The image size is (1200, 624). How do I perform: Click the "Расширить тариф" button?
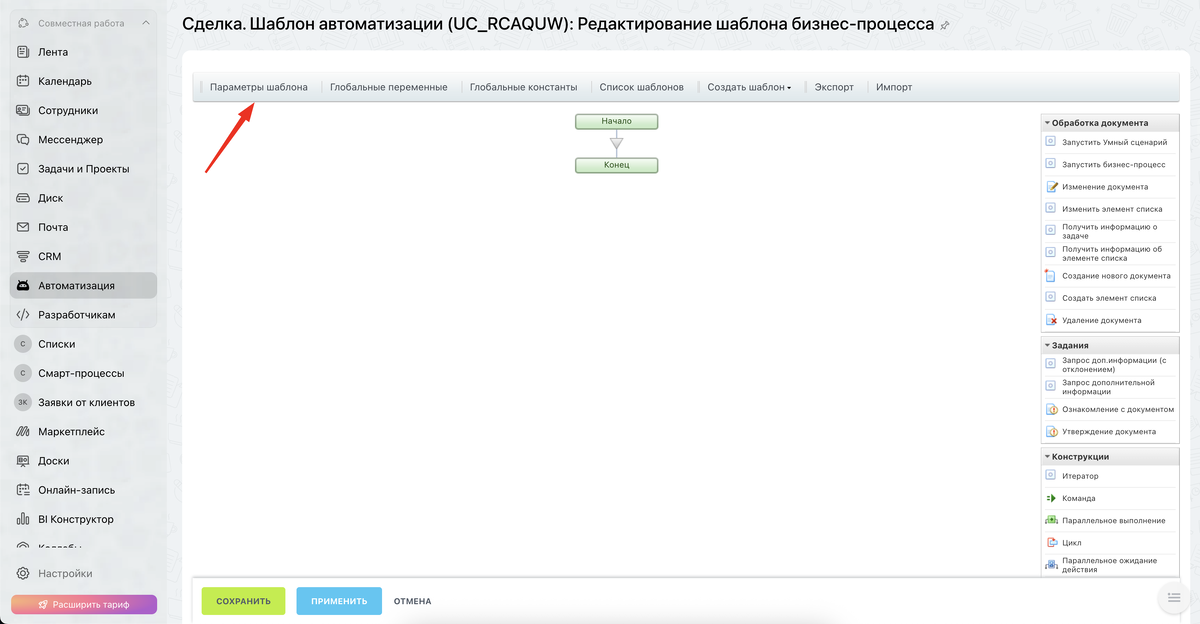click(83, 604)
